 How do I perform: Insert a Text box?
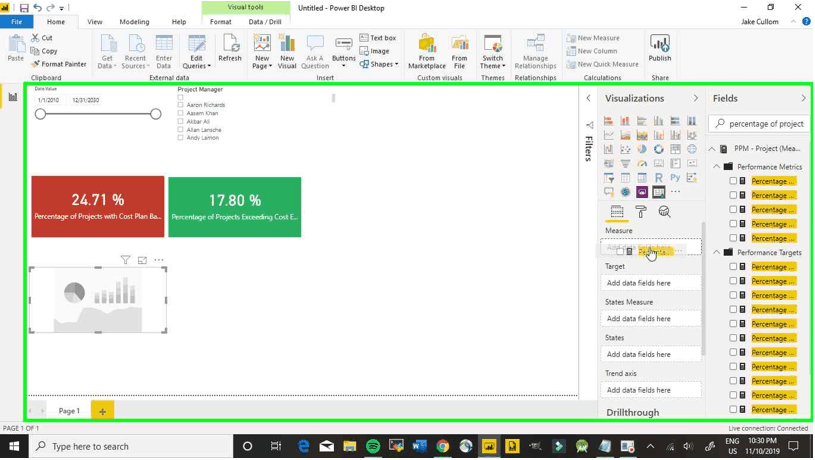[378, 38]
